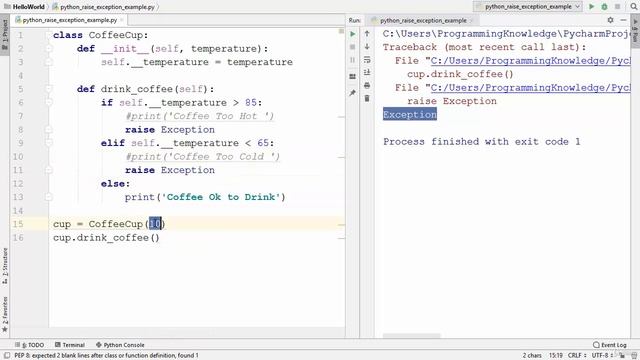Viewport: 640px width, 360px height.
Task: Open the Python Console tool window
Action: 120,345
